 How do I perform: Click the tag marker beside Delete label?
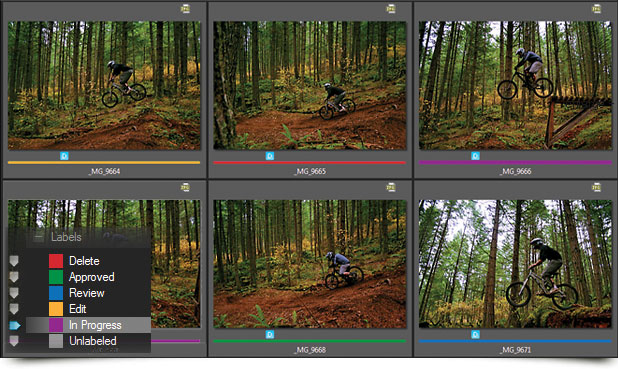click(x=14, y=261)
